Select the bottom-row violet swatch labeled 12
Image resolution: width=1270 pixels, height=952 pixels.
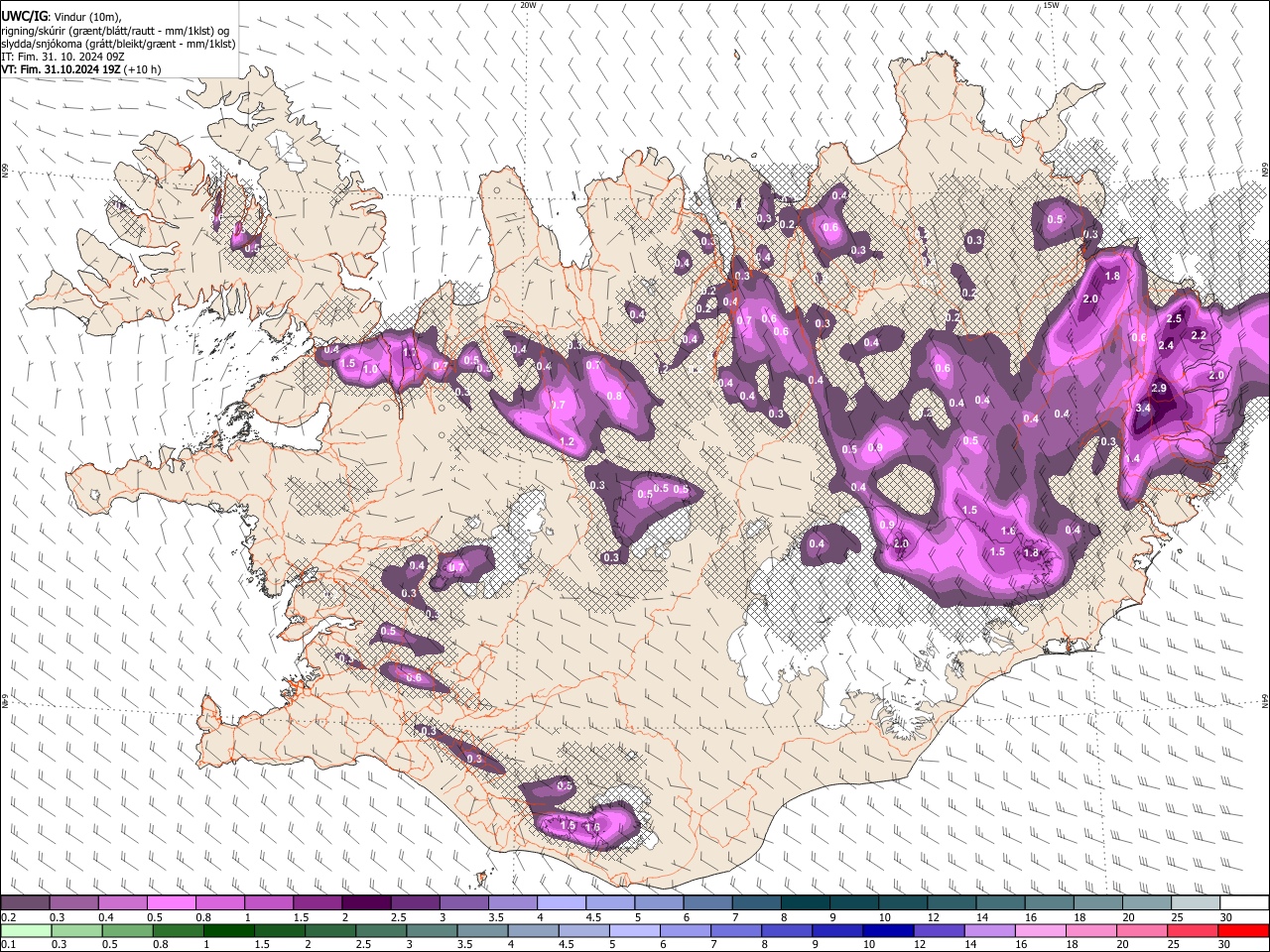tap(940, 930)
